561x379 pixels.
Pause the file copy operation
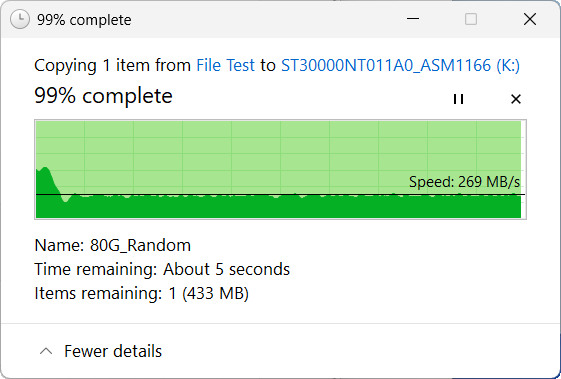[x=458, y=99]
